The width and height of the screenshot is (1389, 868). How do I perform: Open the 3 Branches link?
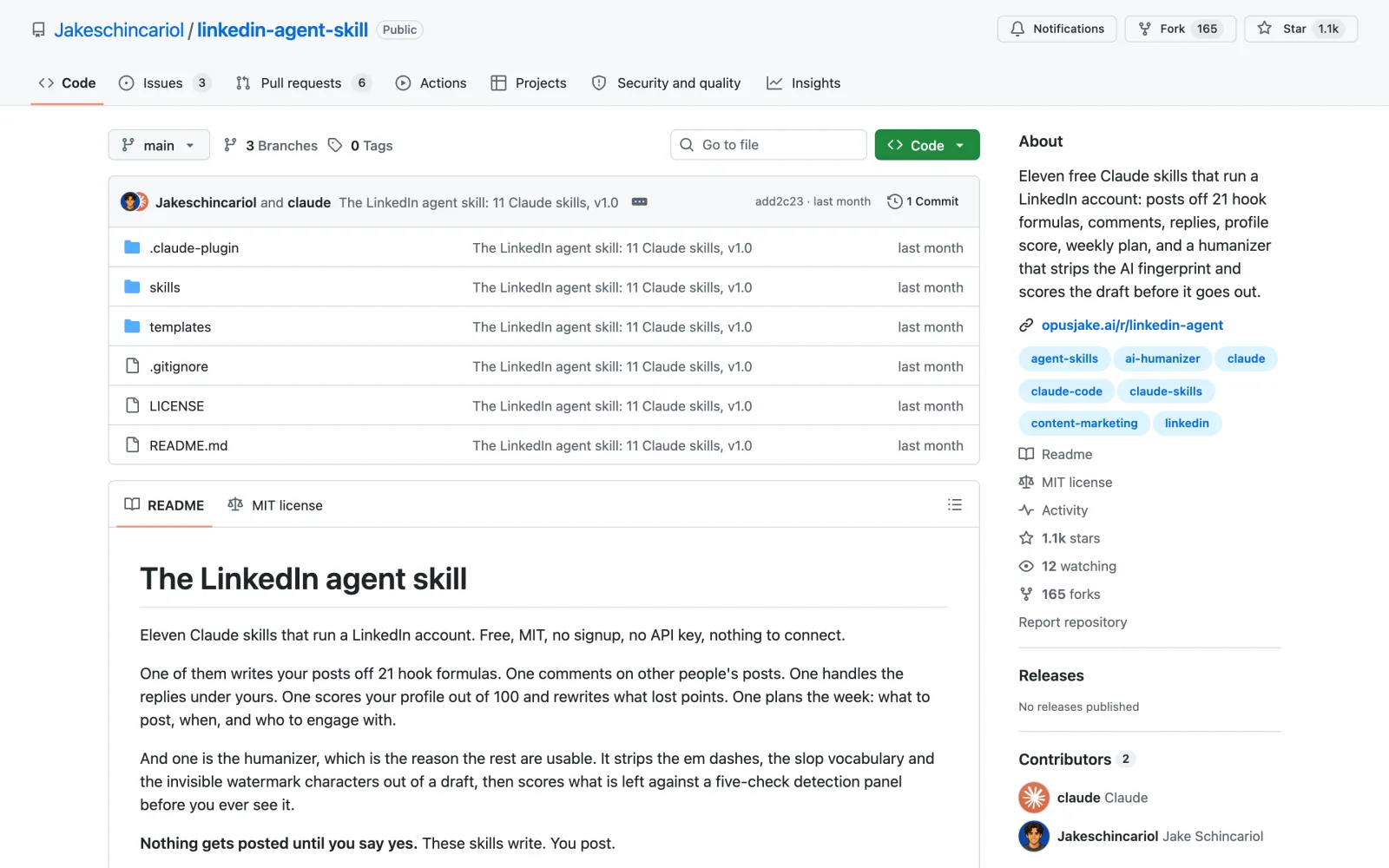coord(271,145)
